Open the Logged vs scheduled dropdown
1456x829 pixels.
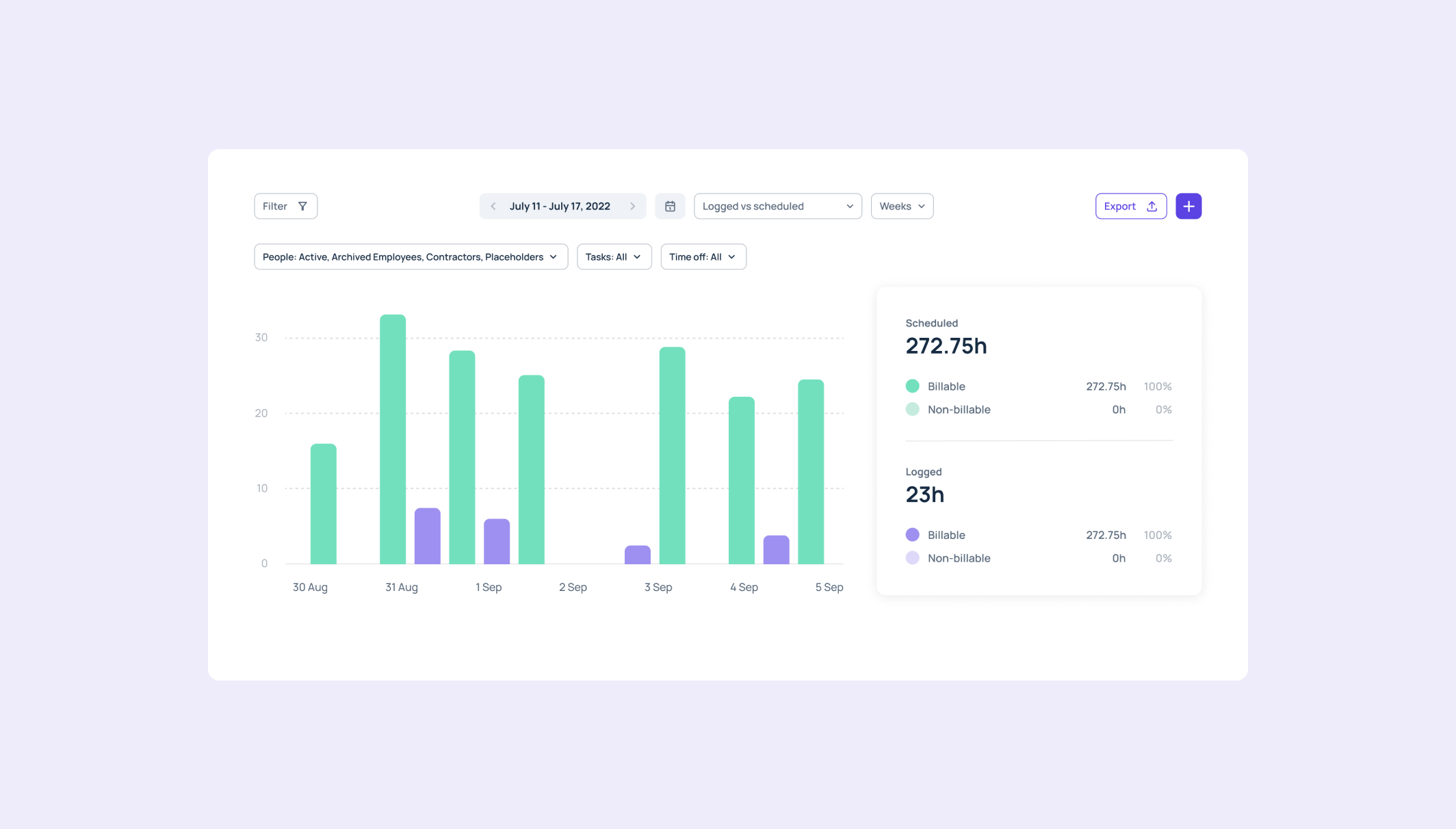777,206
